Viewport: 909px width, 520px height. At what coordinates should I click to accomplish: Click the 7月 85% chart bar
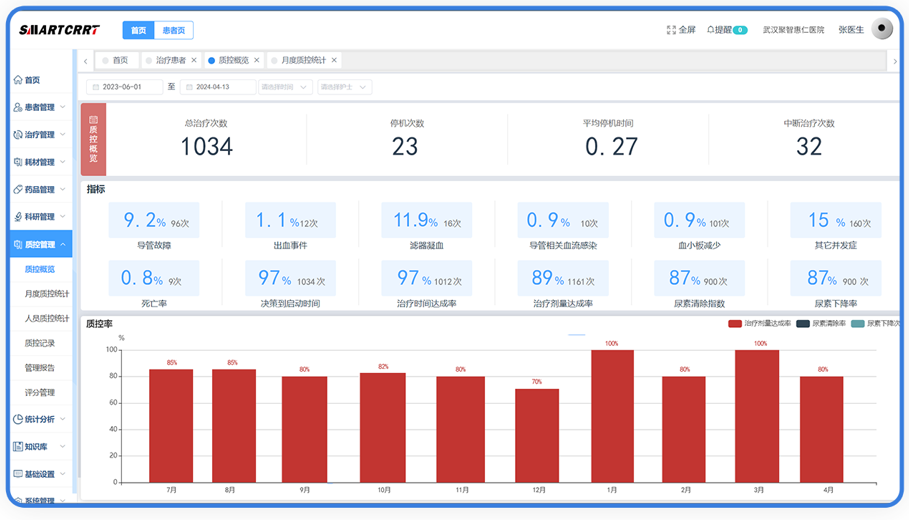coord(171,426)
